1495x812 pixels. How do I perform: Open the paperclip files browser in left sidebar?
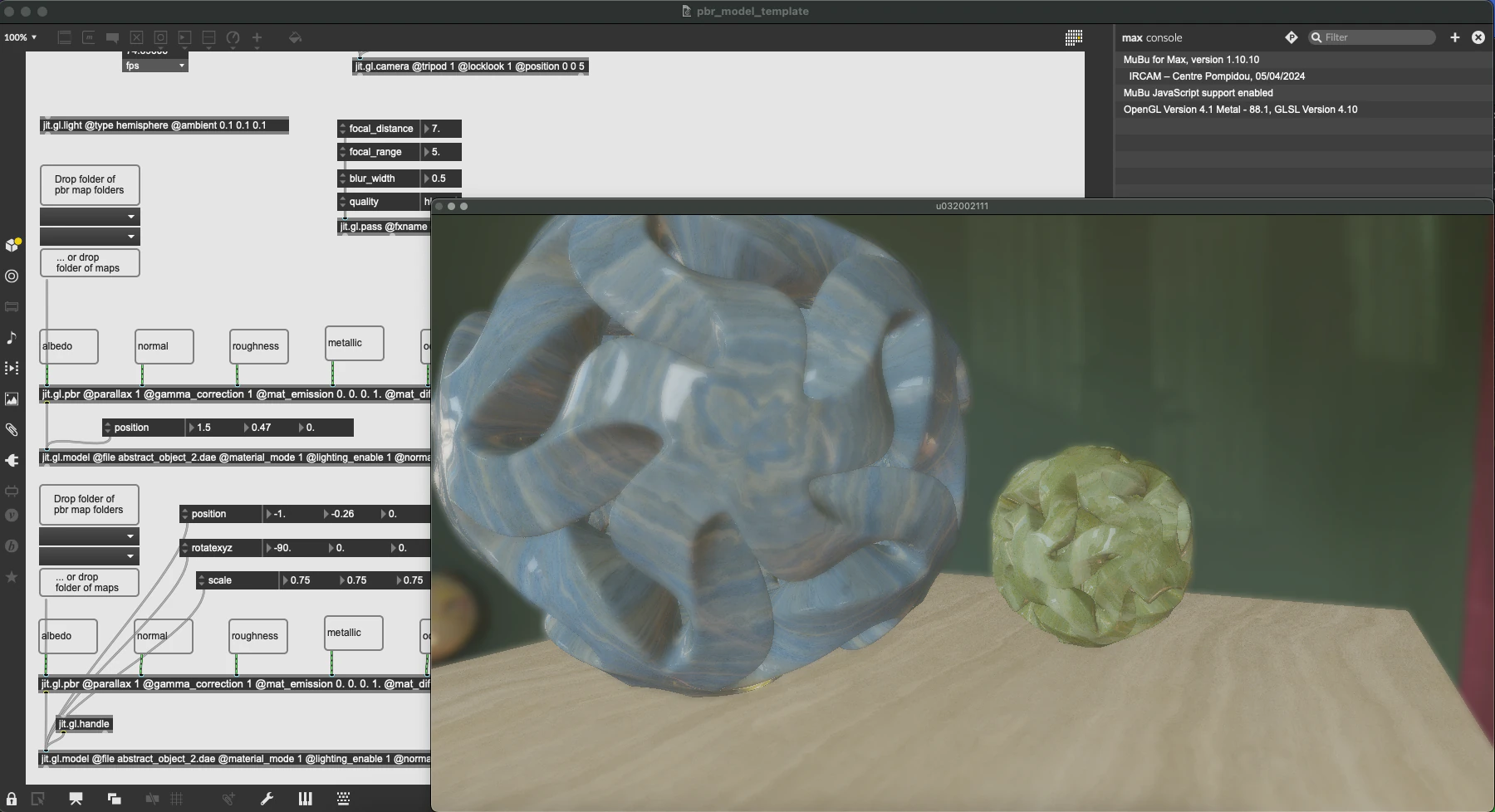12,430
